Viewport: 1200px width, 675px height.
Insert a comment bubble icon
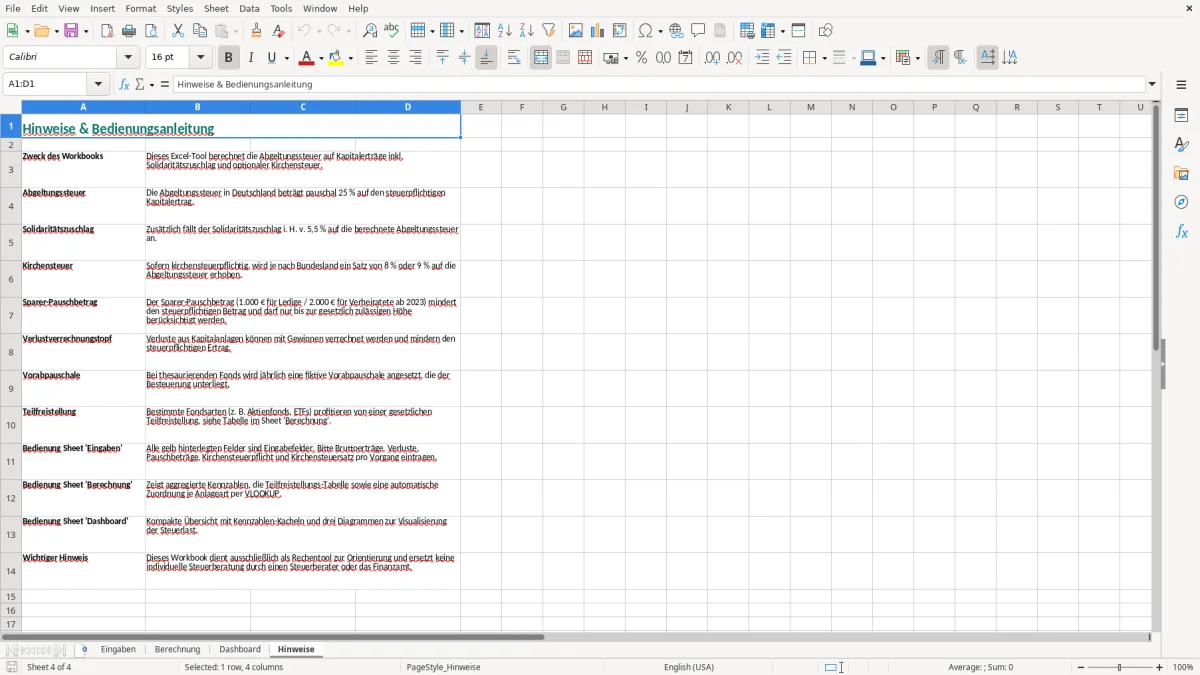coord(698,31)
